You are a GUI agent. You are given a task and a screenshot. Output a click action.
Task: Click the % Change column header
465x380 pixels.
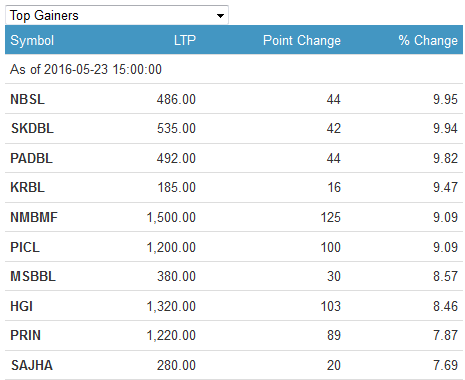click(428, 41)
